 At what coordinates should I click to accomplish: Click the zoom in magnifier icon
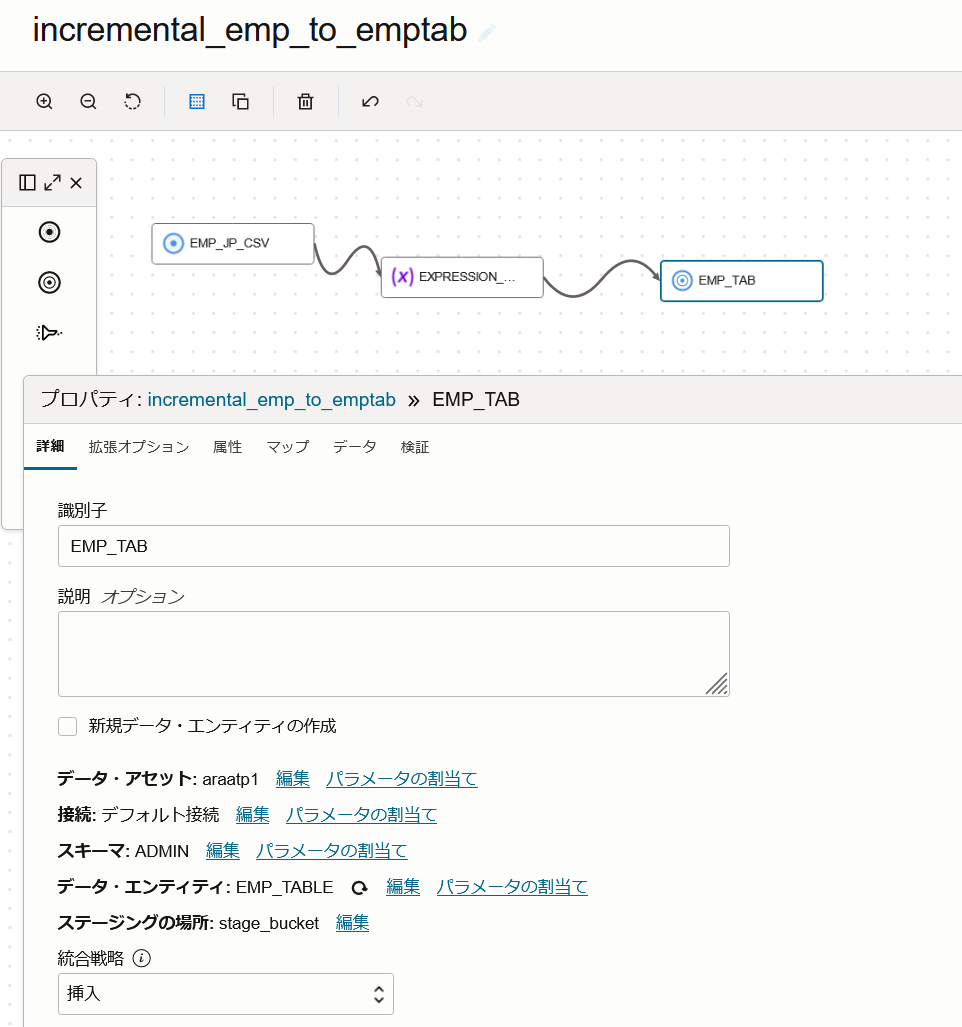(x=45, y=102)
